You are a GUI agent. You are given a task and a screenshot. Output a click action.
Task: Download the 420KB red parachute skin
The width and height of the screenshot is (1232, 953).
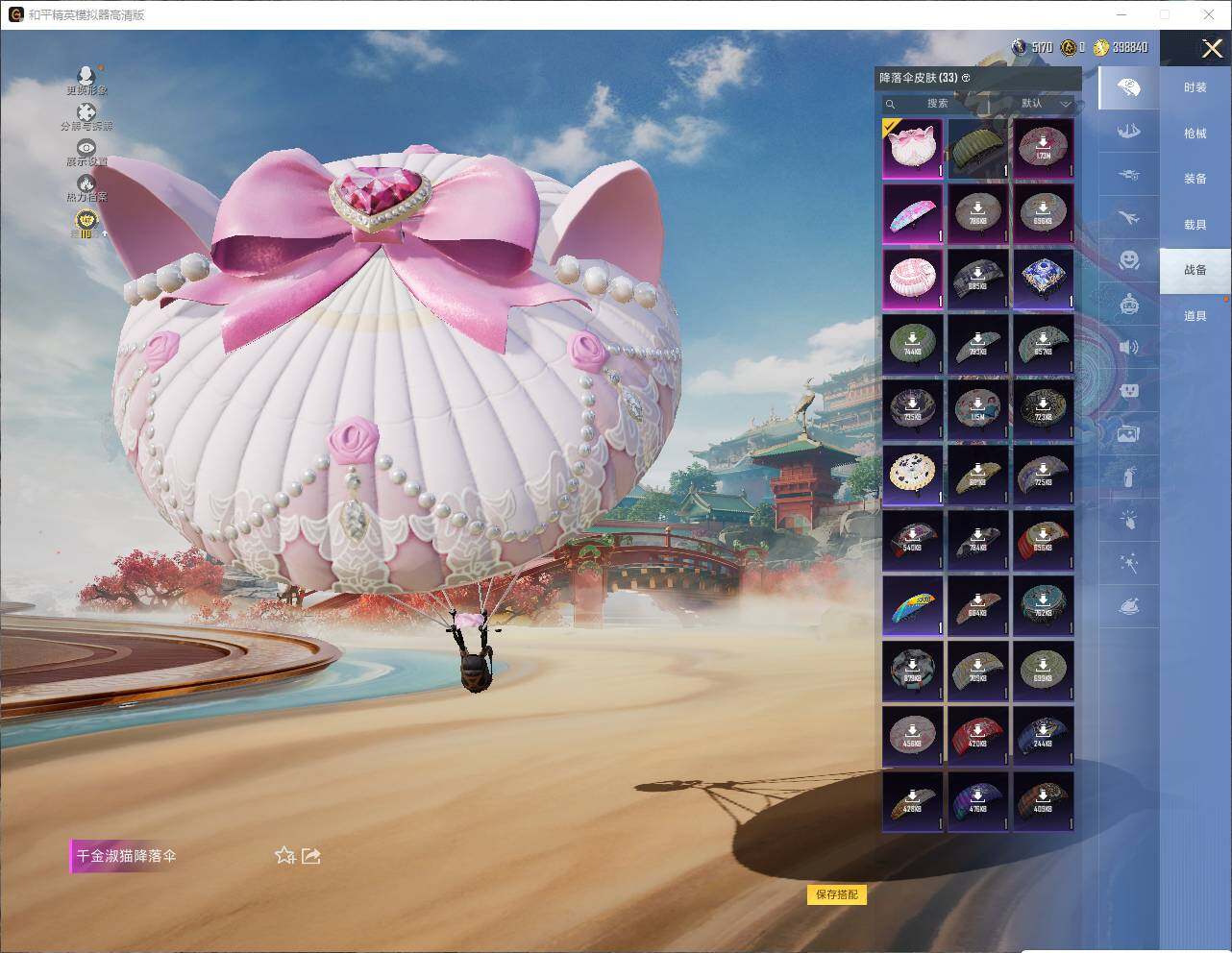point(977,736)
